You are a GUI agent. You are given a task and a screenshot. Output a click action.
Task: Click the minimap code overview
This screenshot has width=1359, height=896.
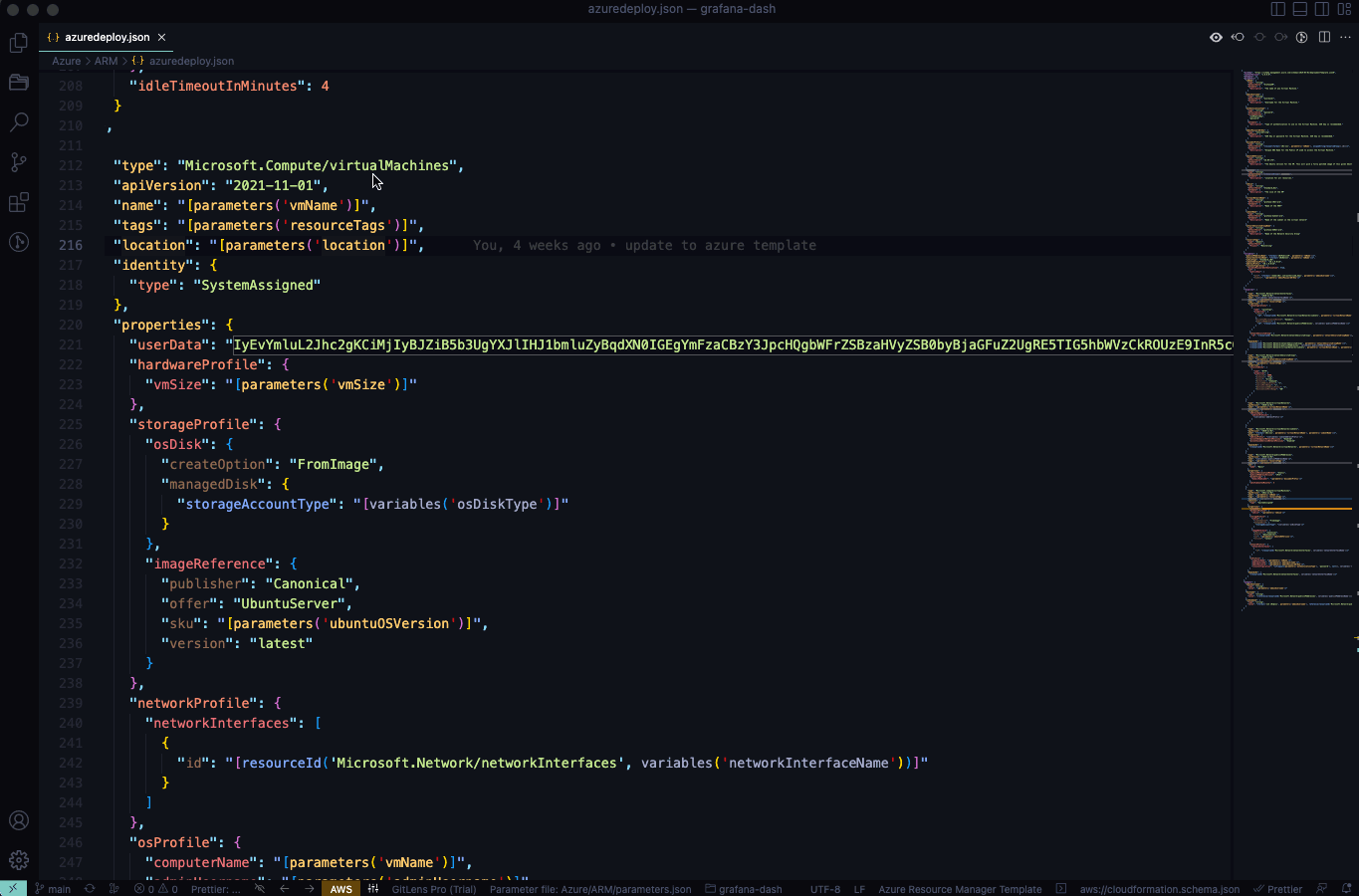click(x=1296, y=338)
